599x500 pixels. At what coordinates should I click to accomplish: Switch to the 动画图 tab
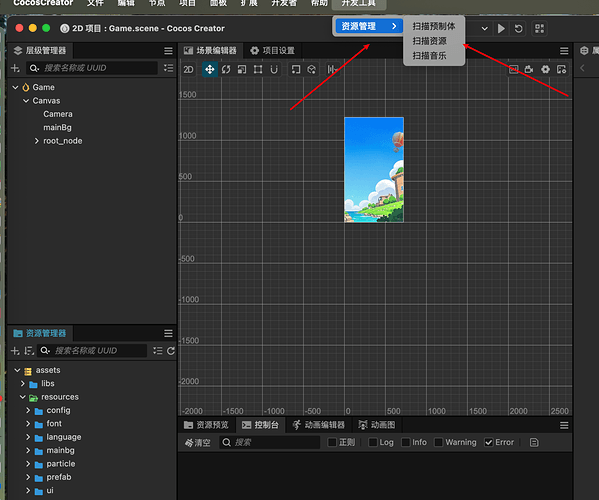[377, 425]
